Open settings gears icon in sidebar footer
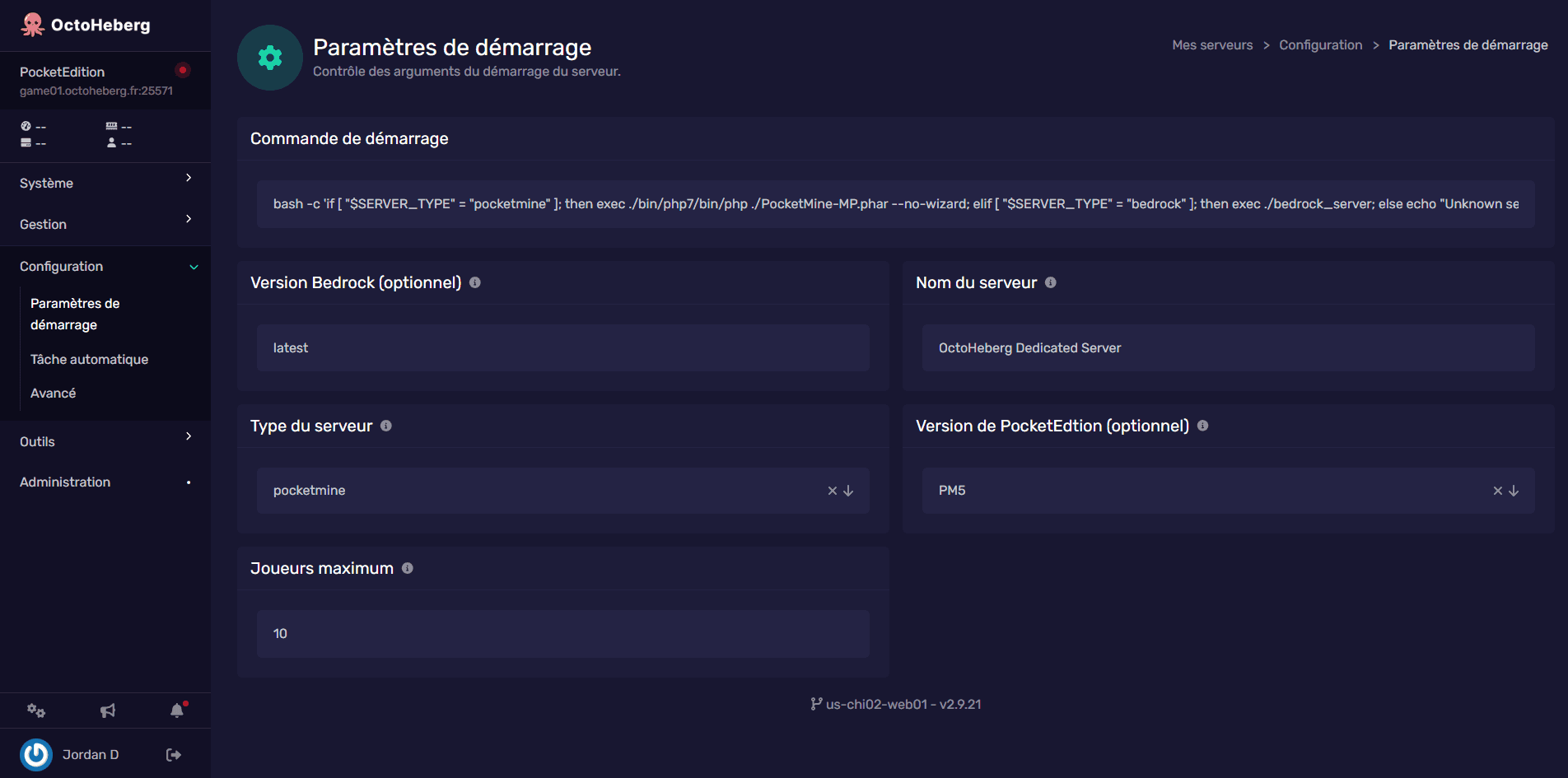Screen dimensions: 1568x778 click(36, 710)
